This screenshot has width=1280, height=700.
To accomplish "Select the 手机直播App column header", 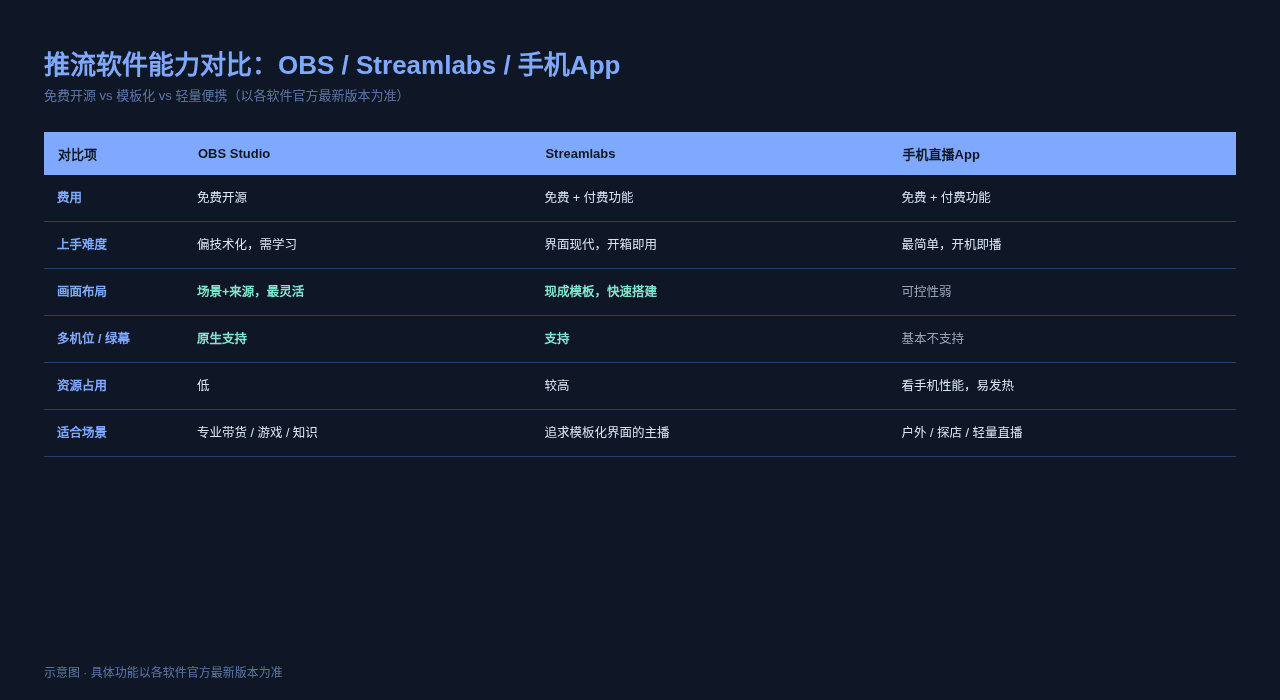I will pyautogui.click(x=941, y=155).
